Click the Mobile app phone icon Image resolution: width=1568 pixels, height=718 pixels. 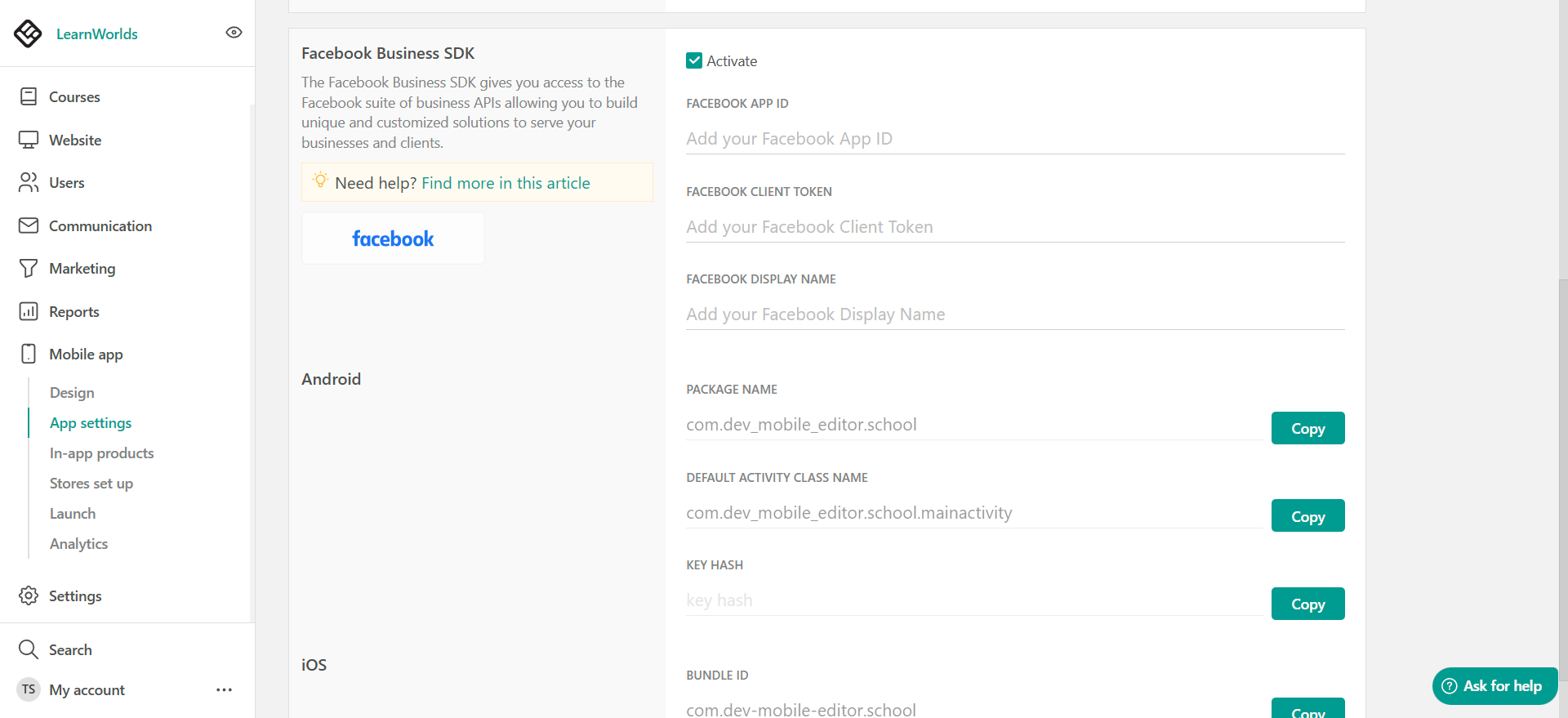click(x=29, y=354)
